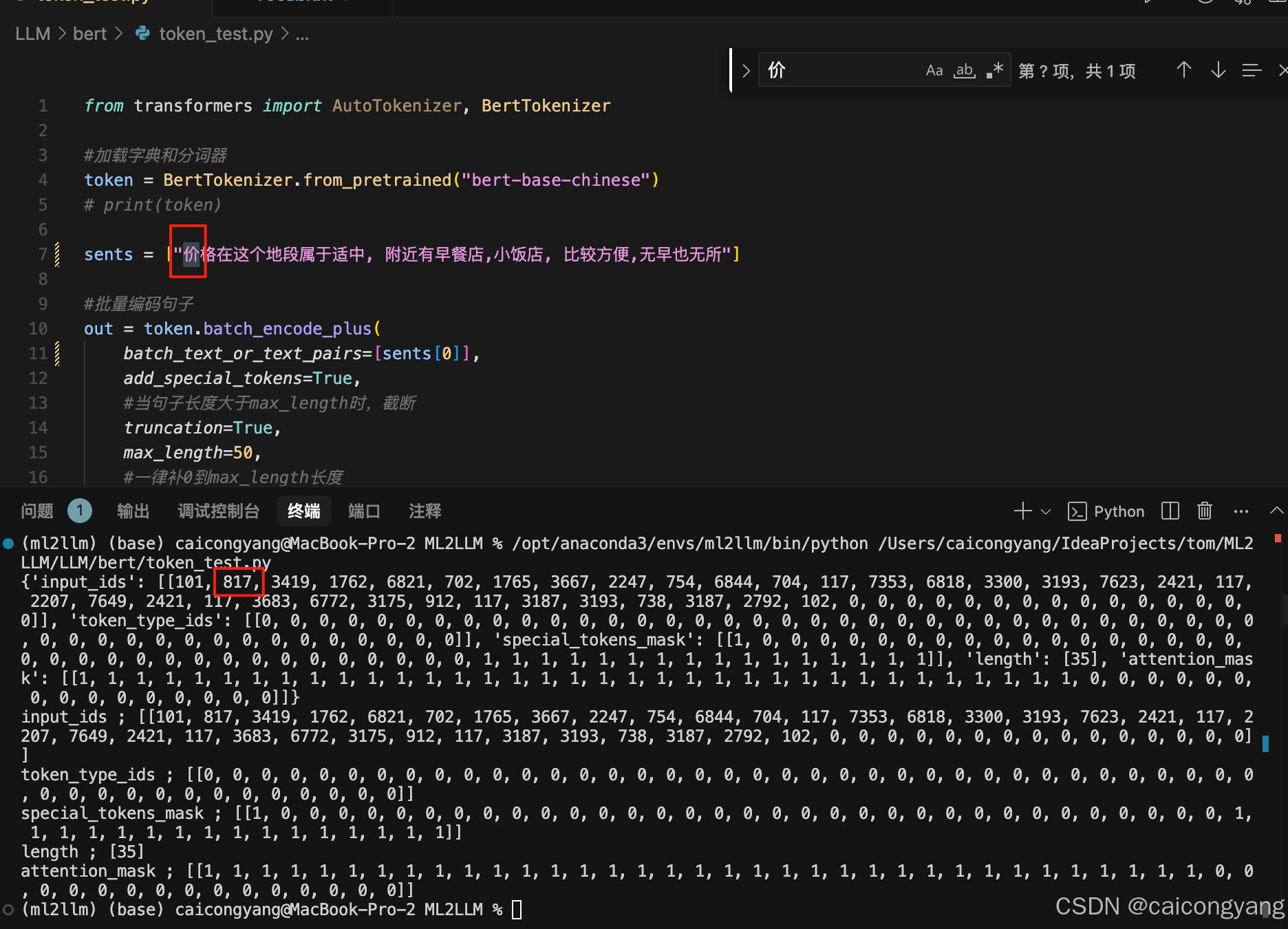The height and width of the screenshot is (929, 1288).
Task: Open the bert breadcrumb folder
Action: tap(89, 34)
